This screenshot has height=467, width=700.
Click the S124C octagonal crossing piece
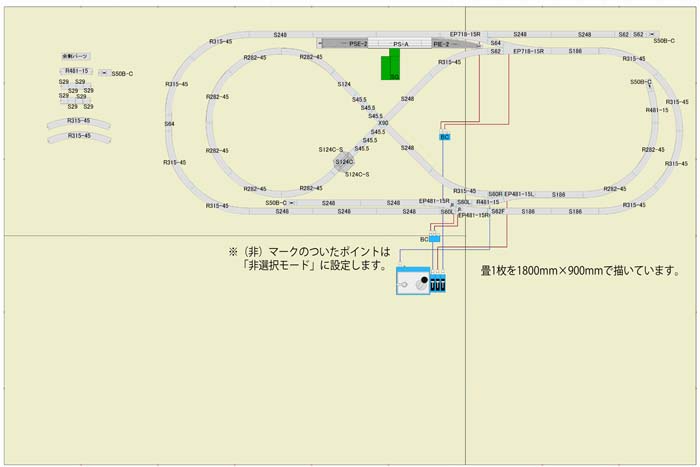343,161
